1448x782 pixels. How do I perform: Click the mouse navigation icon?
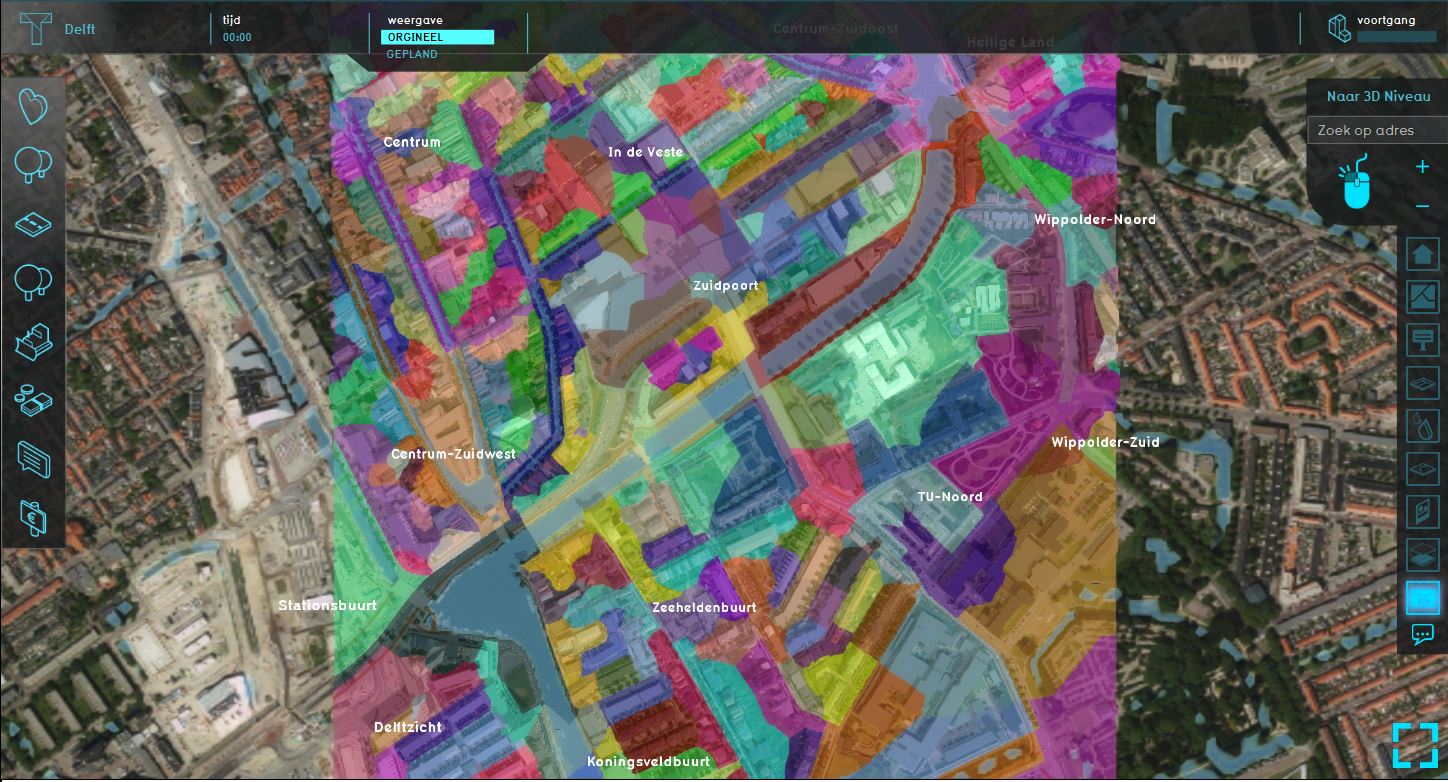1356,184
